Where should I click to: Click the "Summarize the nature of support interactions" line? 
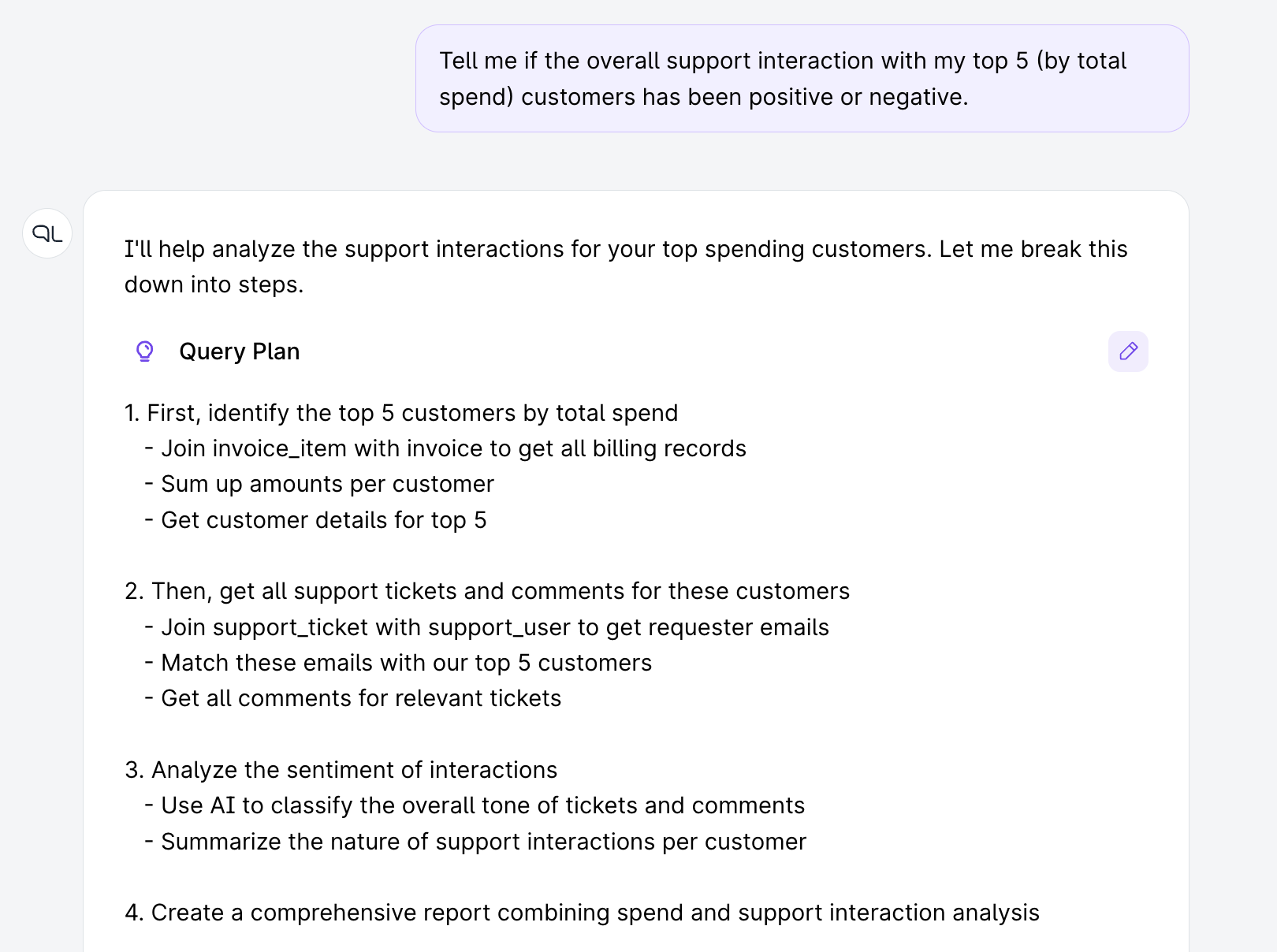tap(483, 842)
